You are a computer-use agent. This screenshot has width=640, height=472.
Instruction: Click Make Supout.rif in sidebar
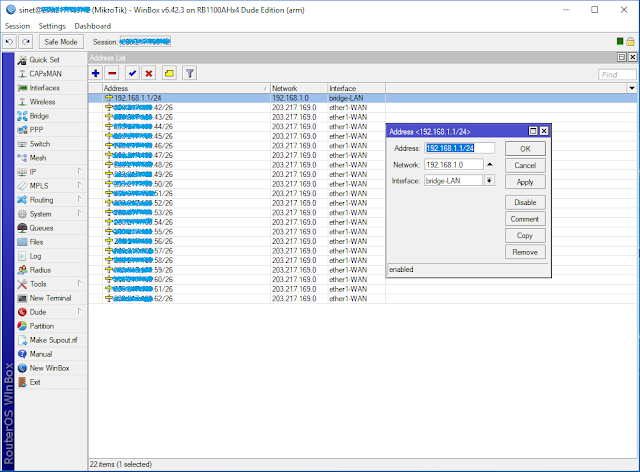point(51,340)
